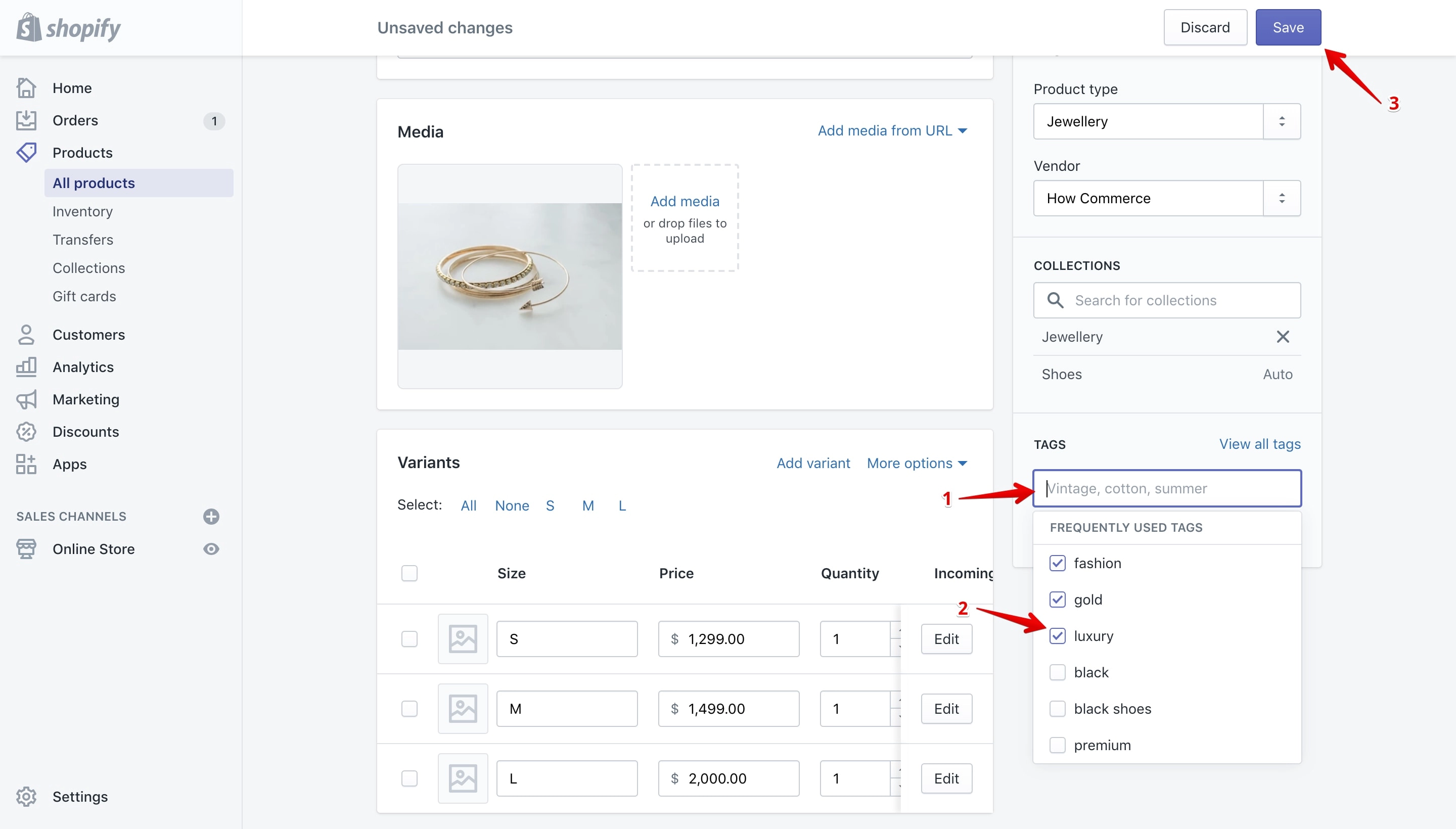Click View all tags link
The height and width of the screenshot is (829, 1456).
[x=1259, y=444]
